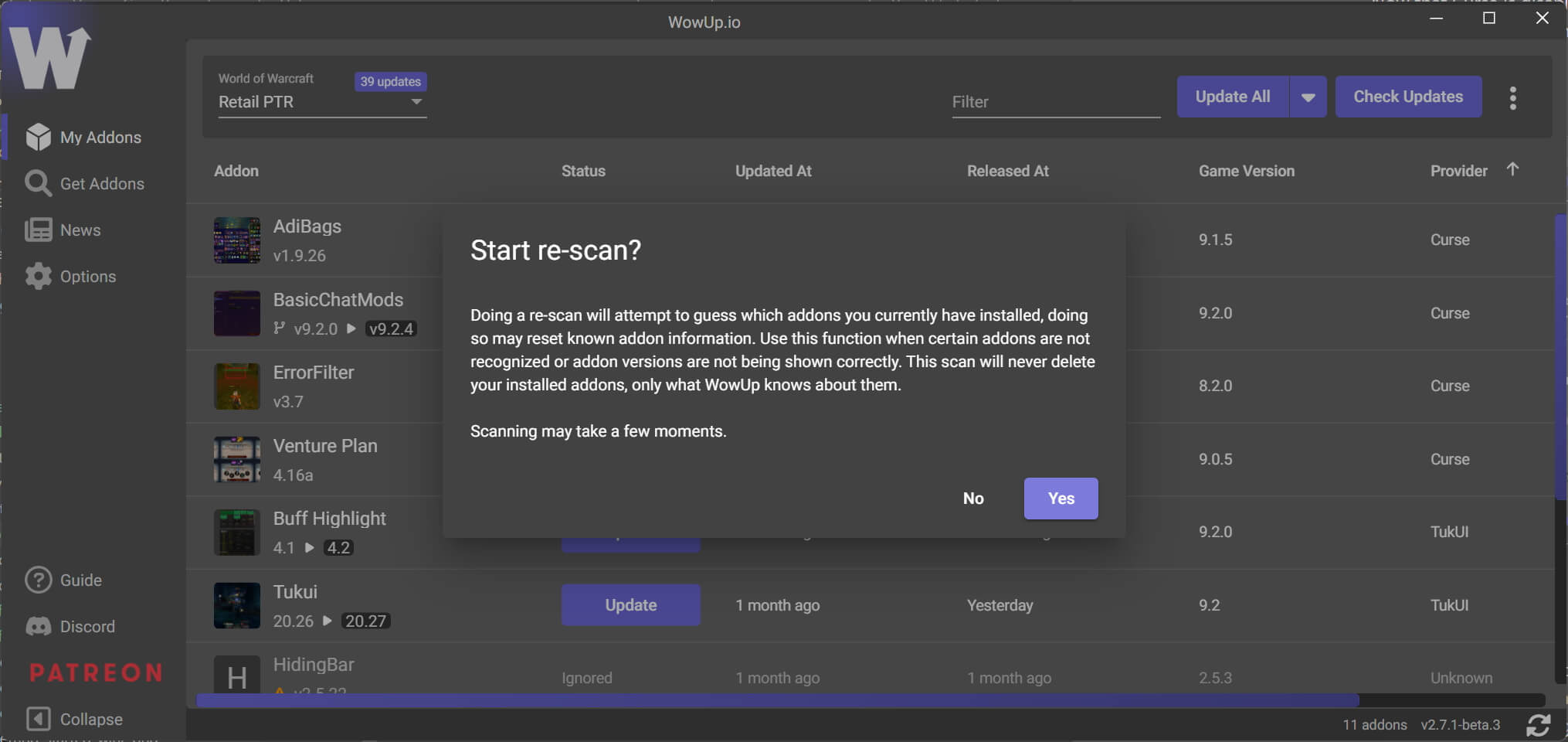Click the AdiBags addon thumbnail
Viewport: 1568px width, 742px height.
237,240
